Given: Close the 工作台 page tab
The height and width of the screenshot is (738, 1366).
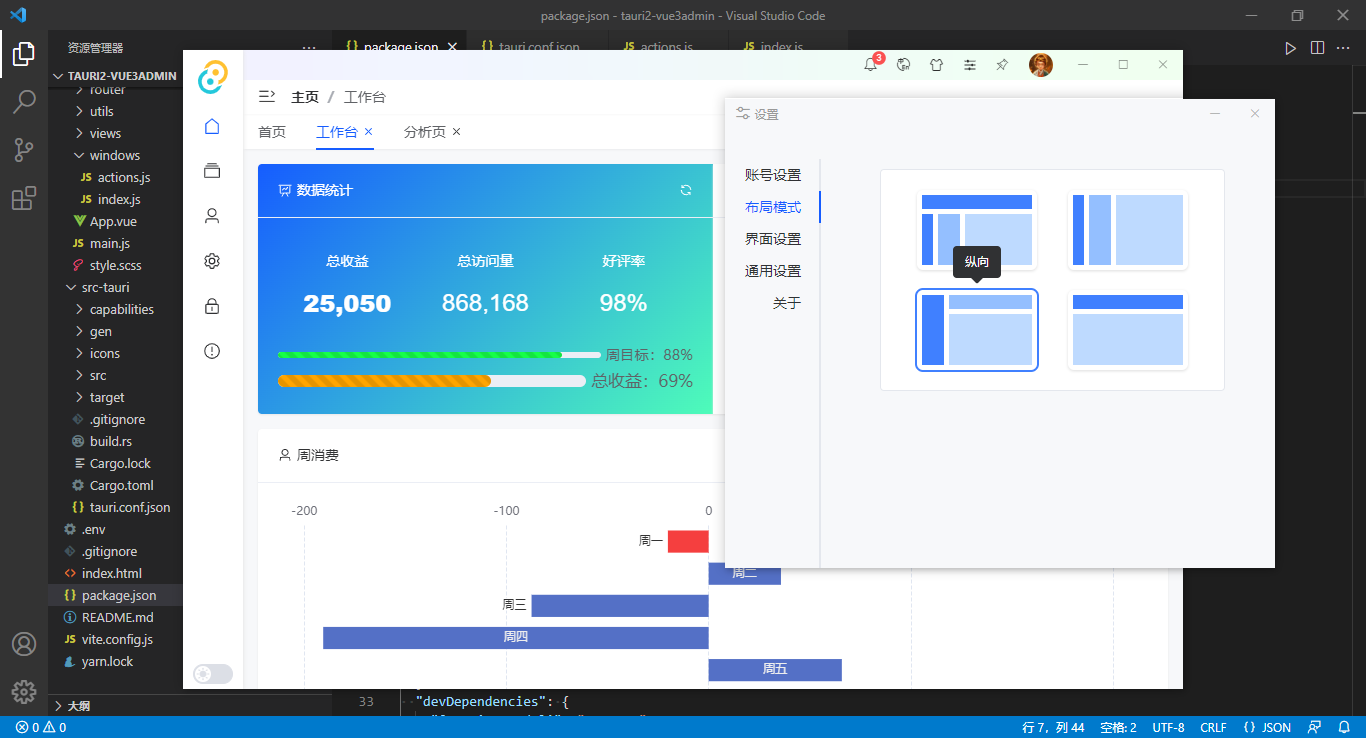Looking at the screenshot, I should pyautogui.click(x=367, y=131).
